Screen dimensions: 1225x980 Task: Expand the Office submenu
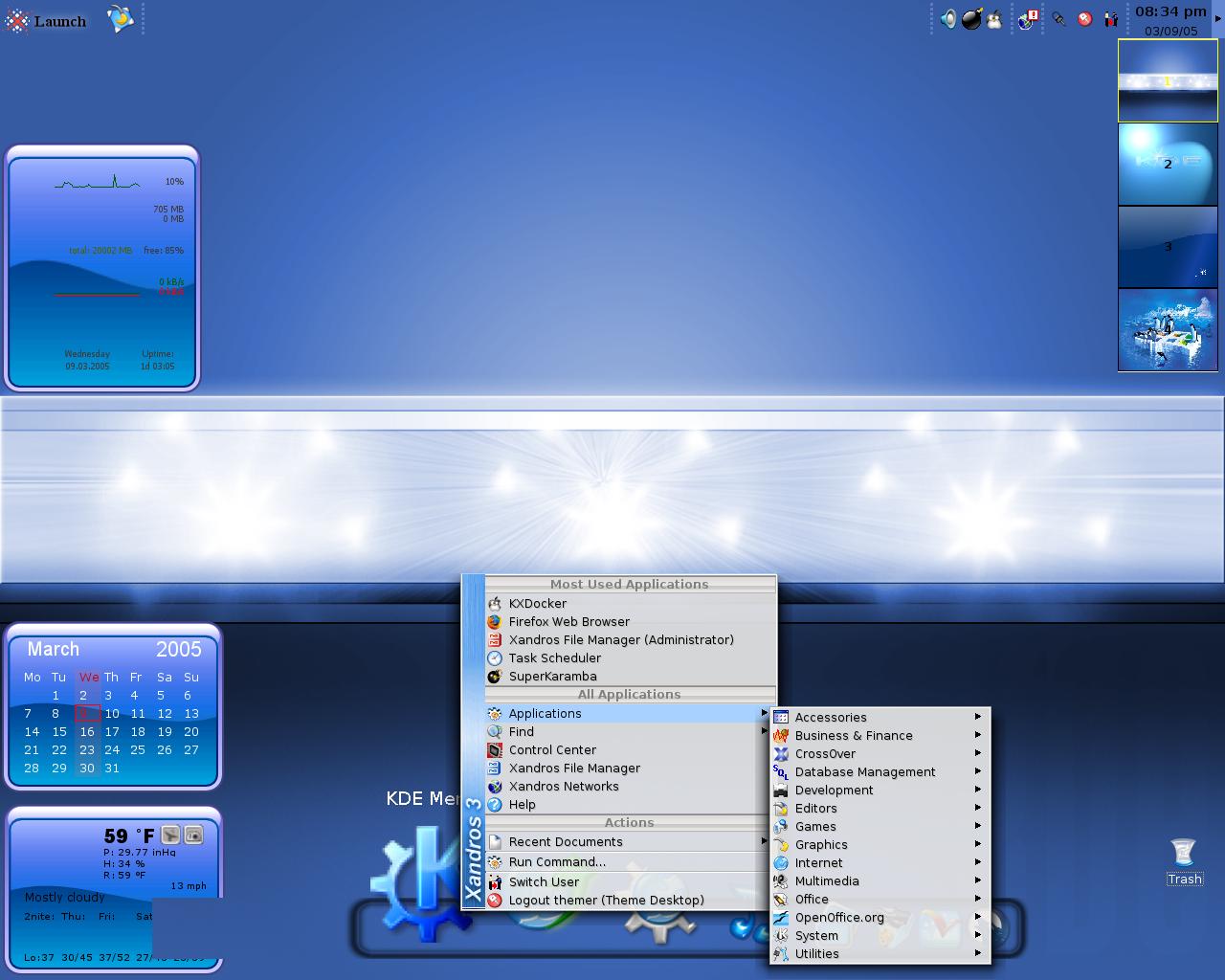(880, 900)
